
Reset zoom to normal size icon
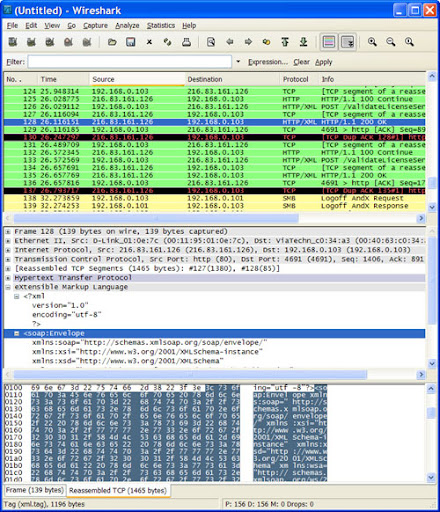click(x=409, y=42)
